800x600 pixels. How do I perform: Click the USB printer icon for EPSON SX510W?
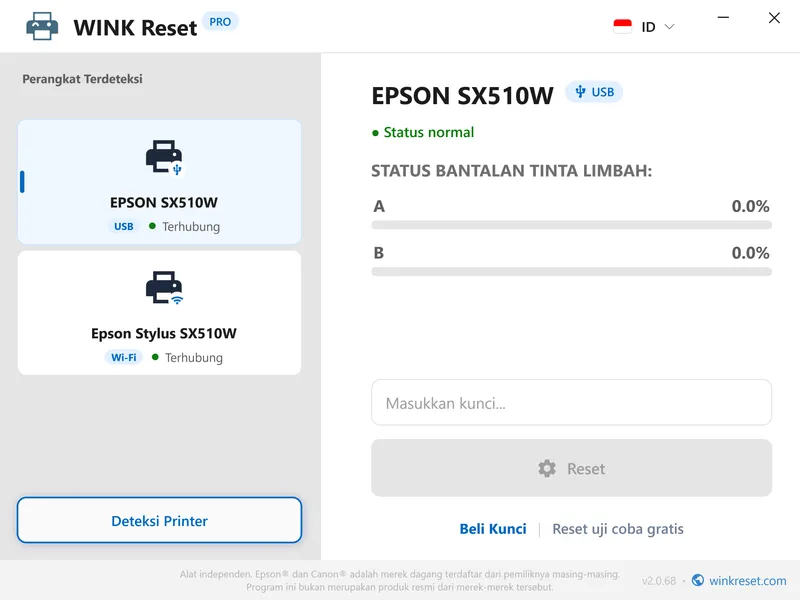164,157
